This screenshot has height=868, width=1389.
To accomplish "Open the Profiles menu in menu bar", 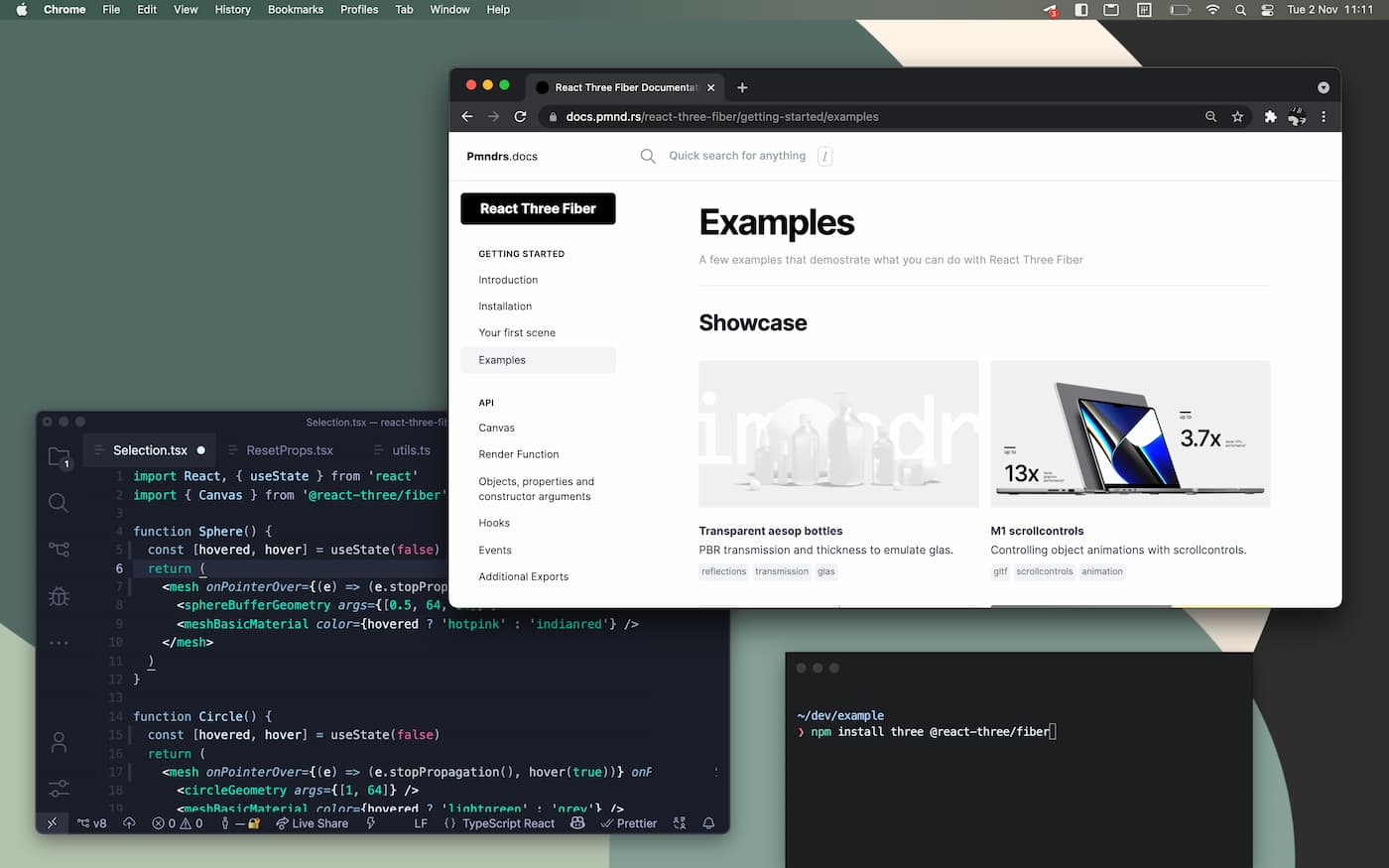I will pyautogui.click(x=359, y=10).
